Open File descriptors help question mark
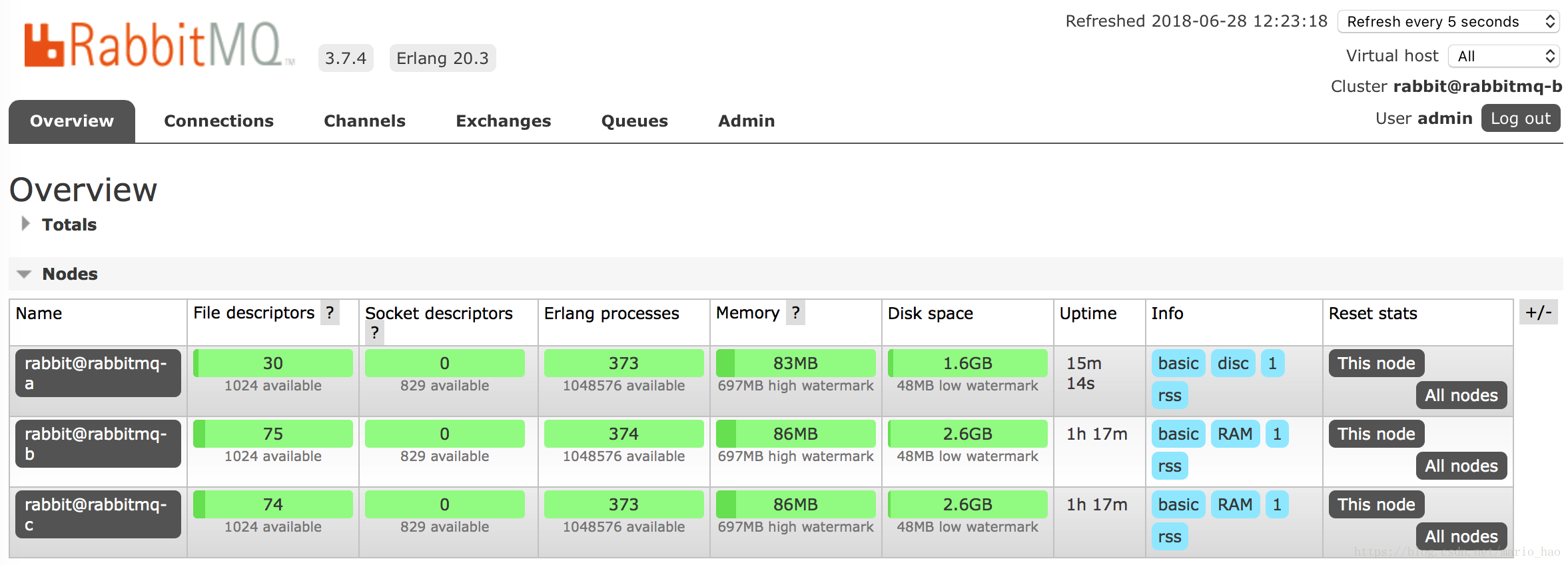Screen dimensions: 1568x565 (x=330, y=312)
